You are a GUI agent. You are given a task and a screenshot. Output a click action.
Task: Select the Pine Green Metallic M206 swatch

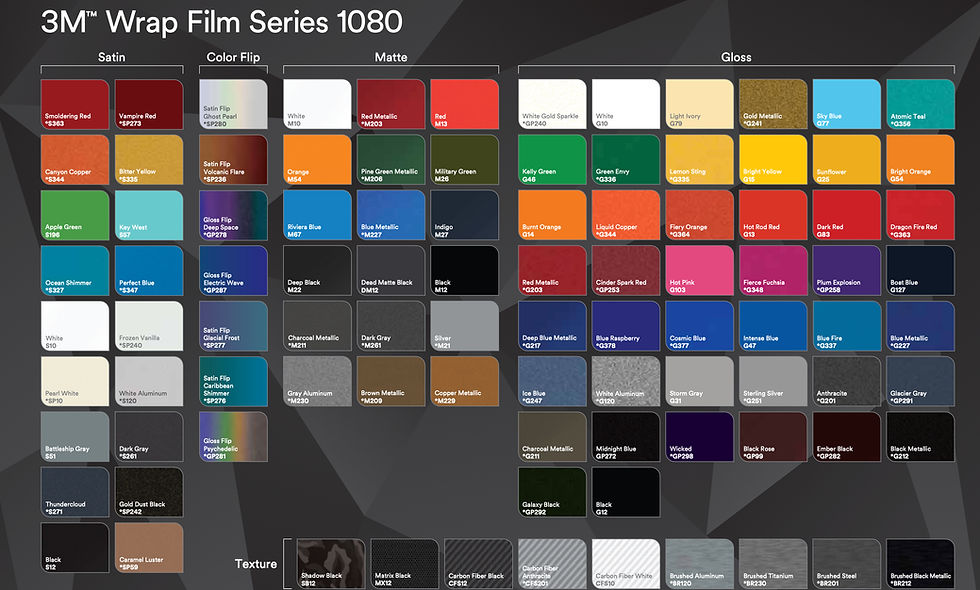tap(391, 160)
